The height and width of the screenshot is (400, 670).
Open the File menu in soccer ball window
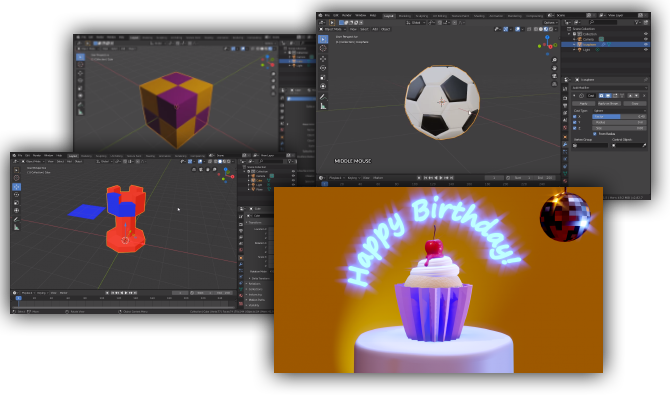tap(332, 15)
